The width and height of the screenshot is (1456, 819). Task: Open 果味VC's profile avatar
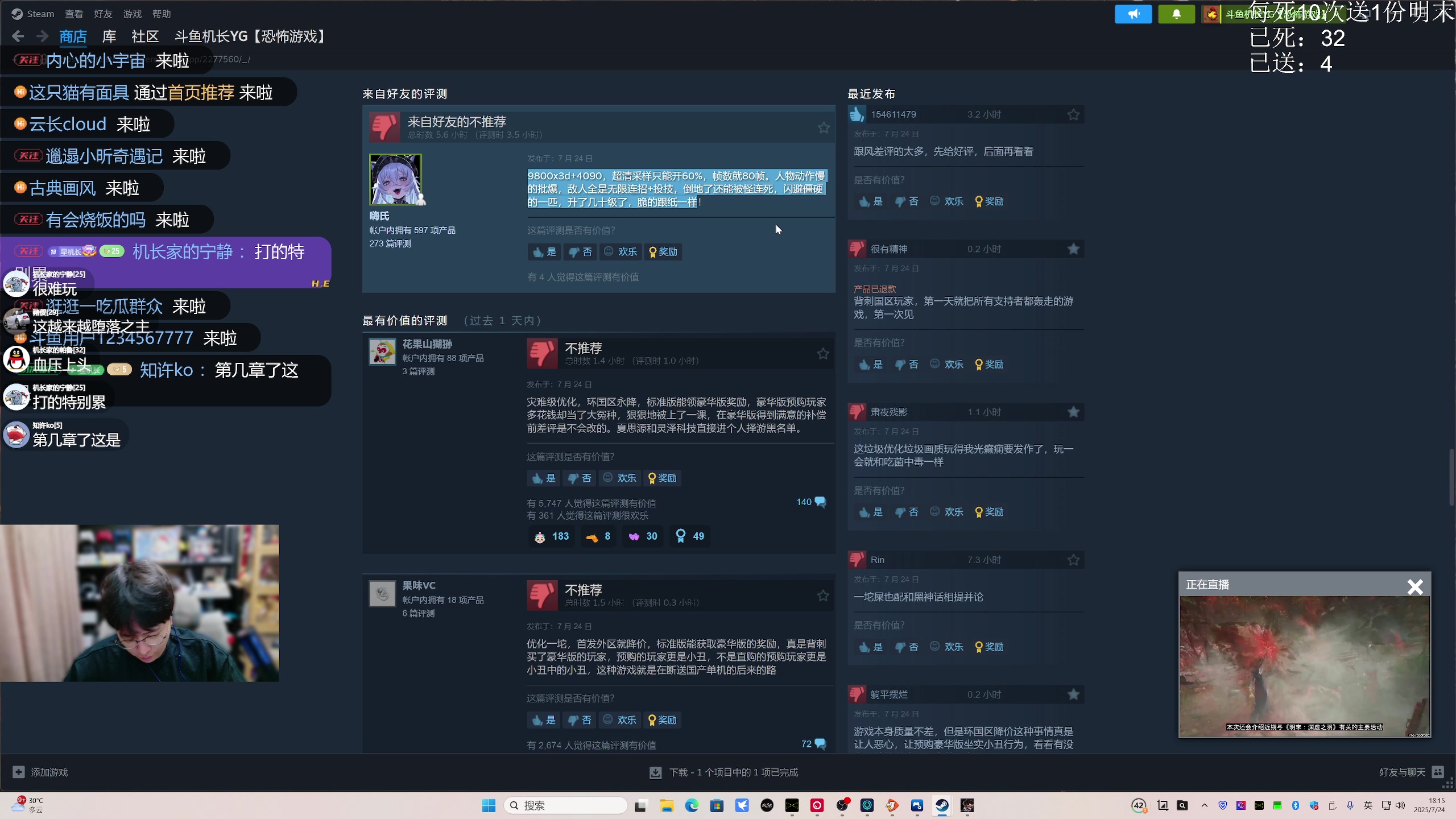[382, 594]
